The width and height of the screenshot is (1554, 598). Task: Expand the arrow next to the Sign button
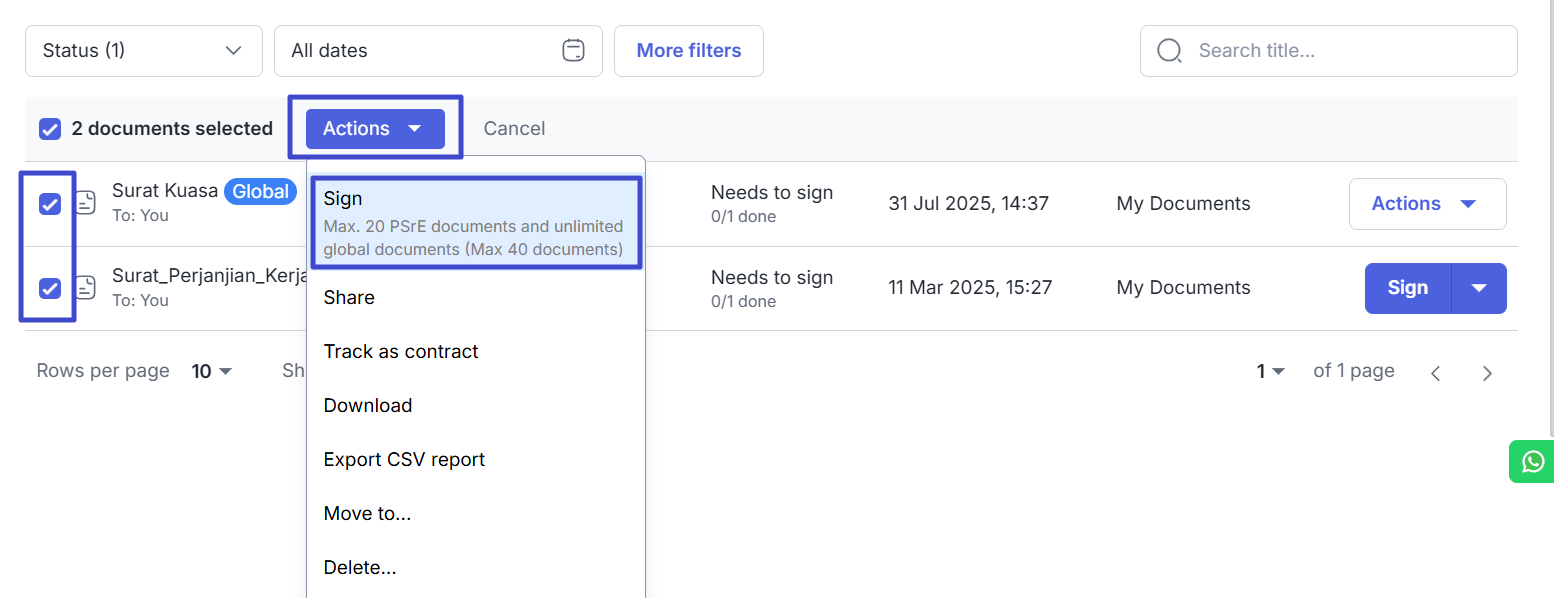[x=1479, y=288]
